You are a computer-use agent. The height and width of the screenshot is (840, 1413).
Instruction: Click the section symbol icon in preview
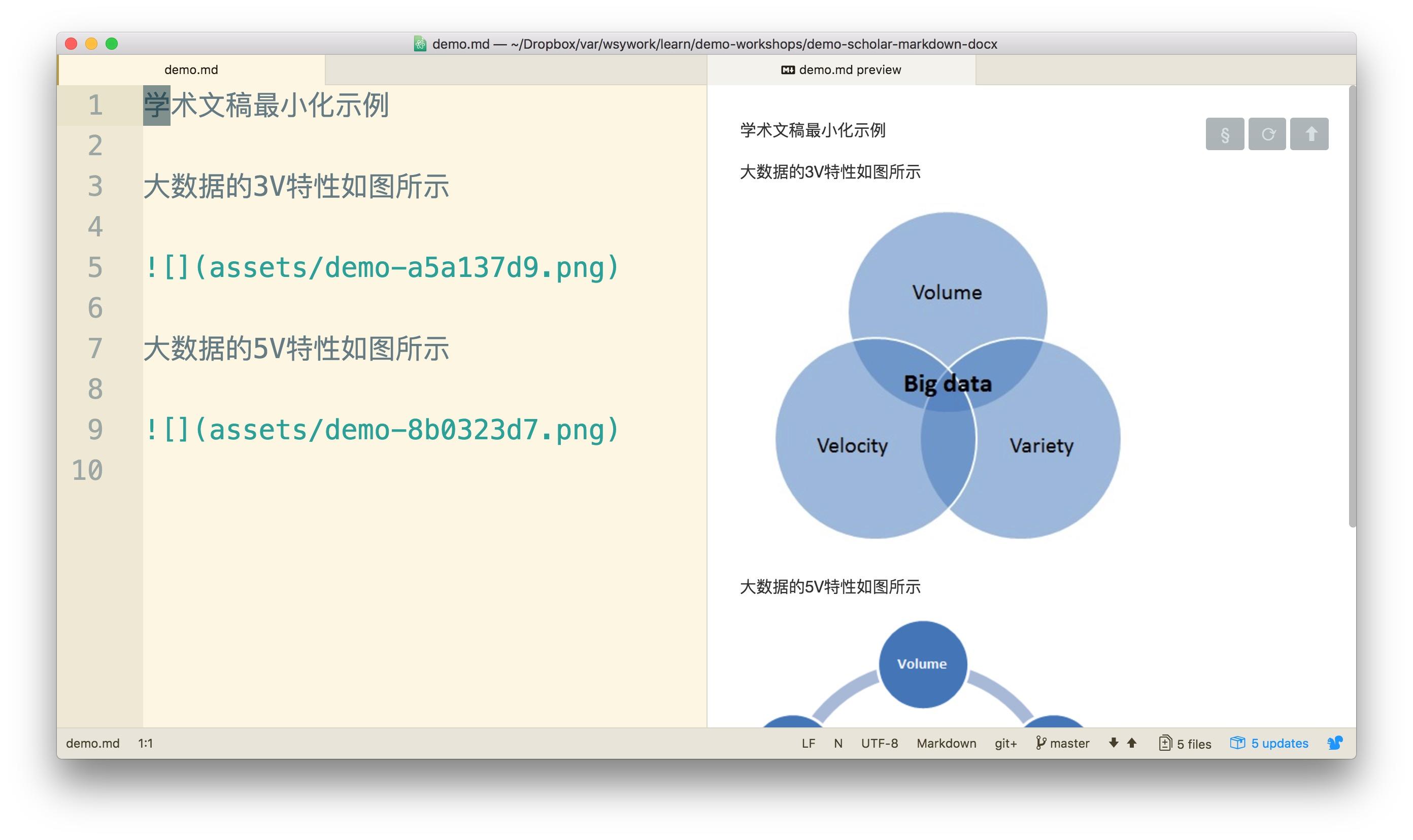pyautogui.click(x=1225, y=133)
